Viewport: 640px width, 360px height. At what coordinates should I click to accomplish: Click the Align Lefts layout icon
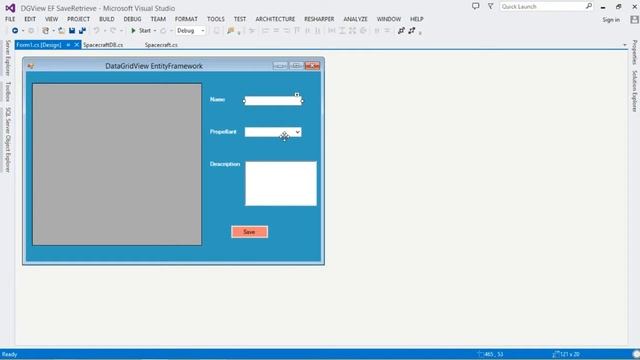[x=266, y=31]
